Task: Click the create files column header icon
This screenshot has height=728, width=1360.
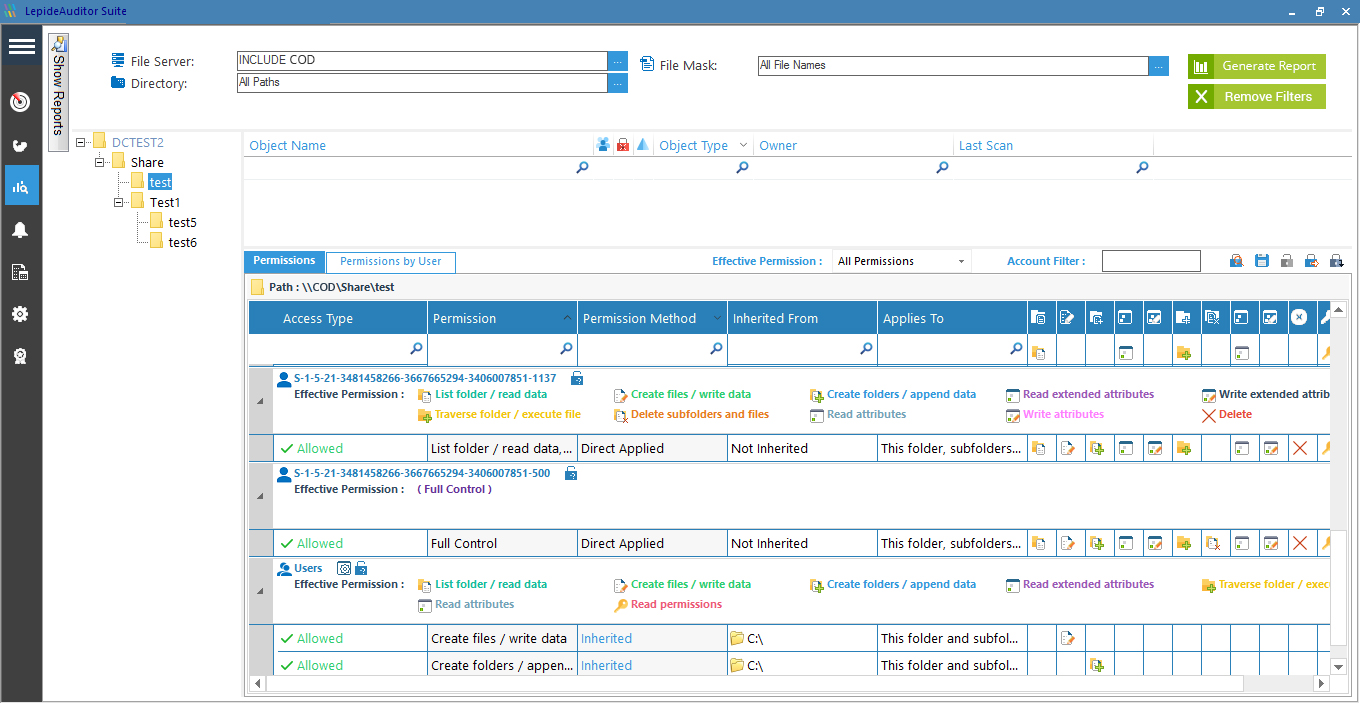Action: (1067, 318)
